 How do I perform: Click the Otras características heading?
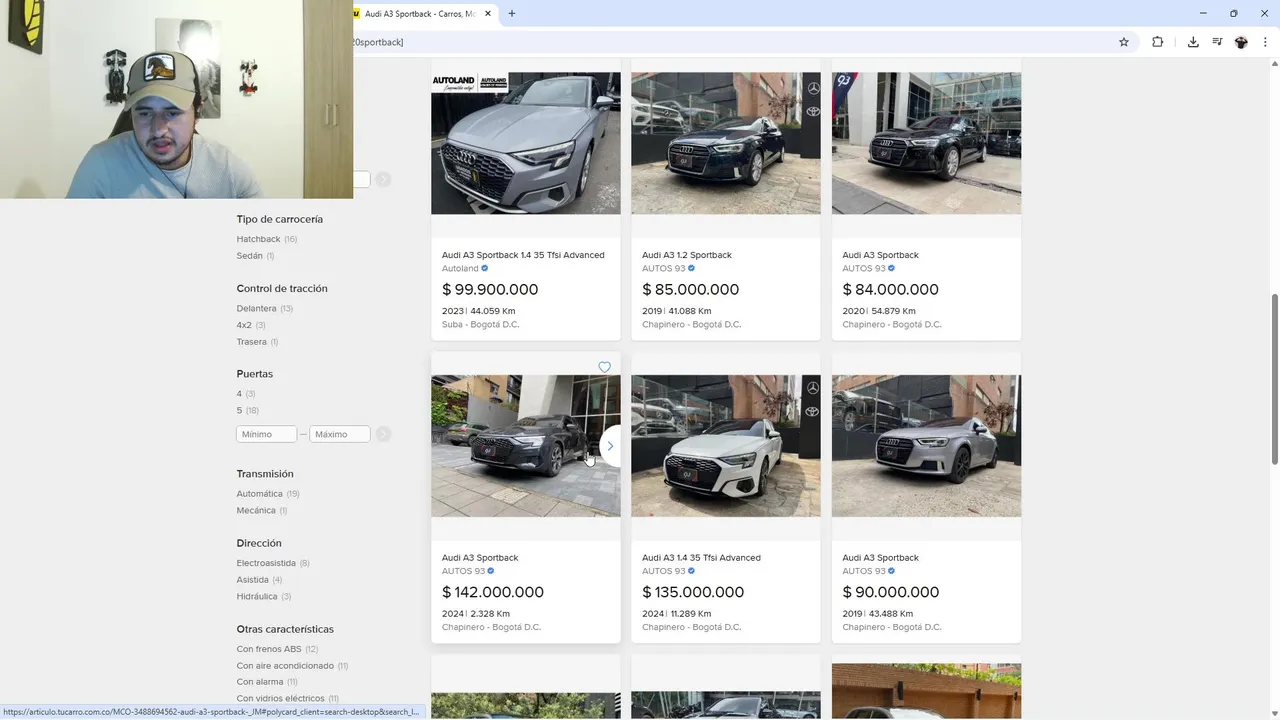point(285,629)
